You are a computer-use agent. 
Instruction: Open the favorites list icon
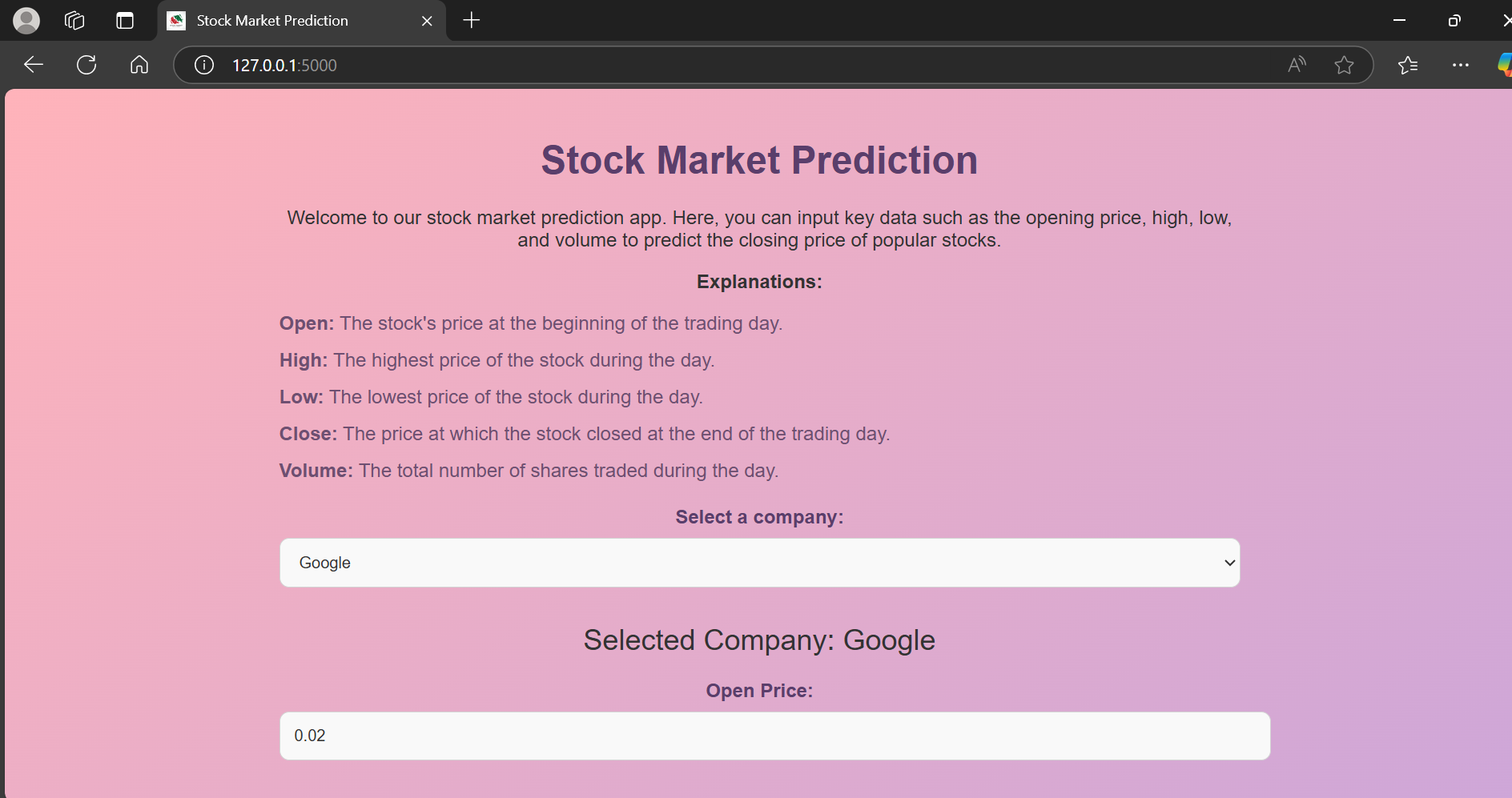point(1408,65)
